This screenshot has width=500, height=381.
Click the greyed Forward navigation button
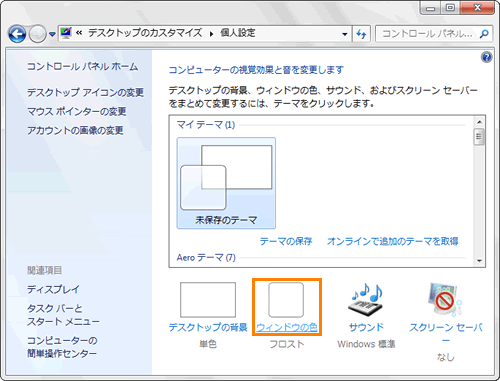point(37,34)
